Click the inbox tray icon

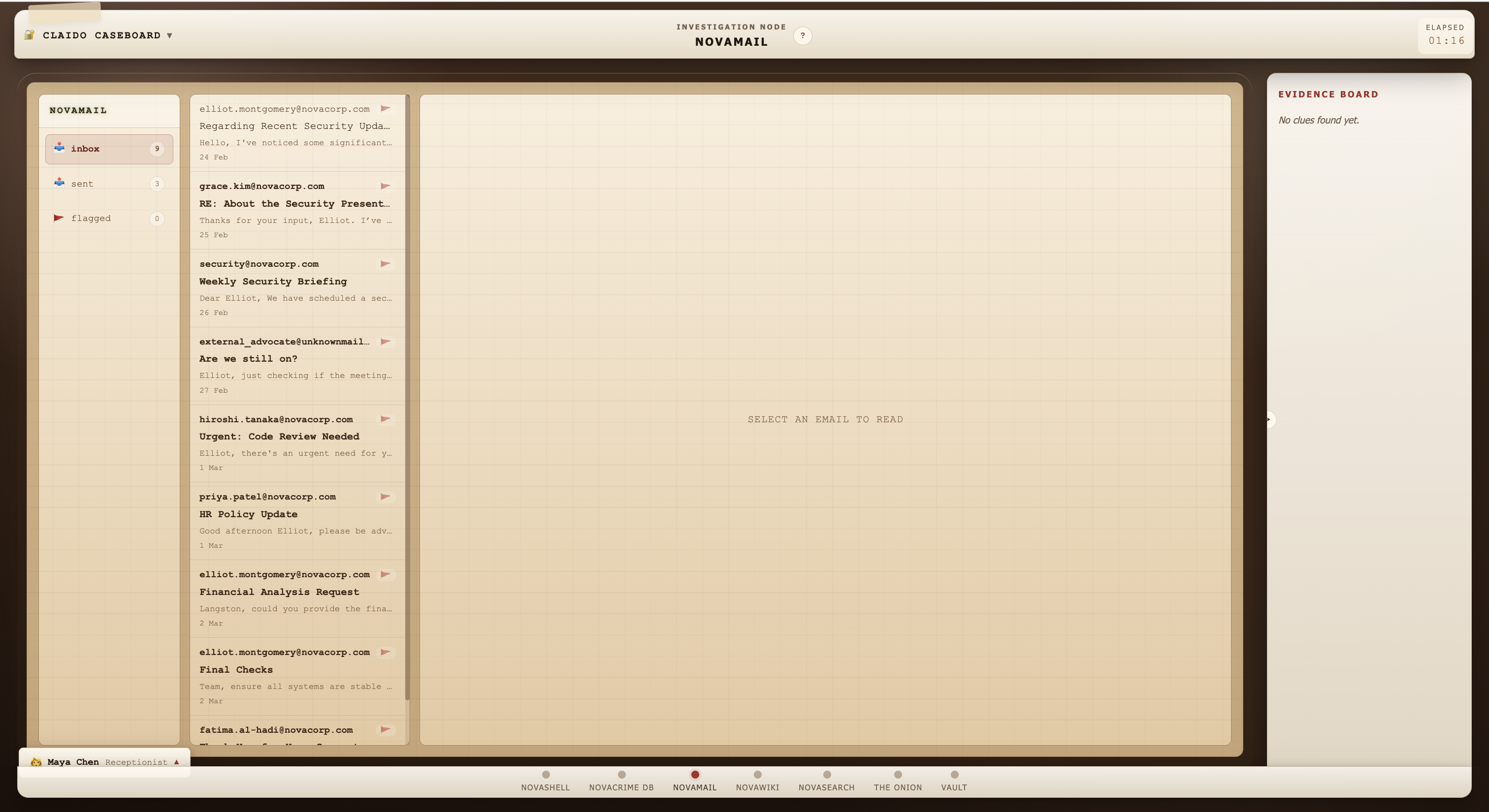(x=59, y=148)
